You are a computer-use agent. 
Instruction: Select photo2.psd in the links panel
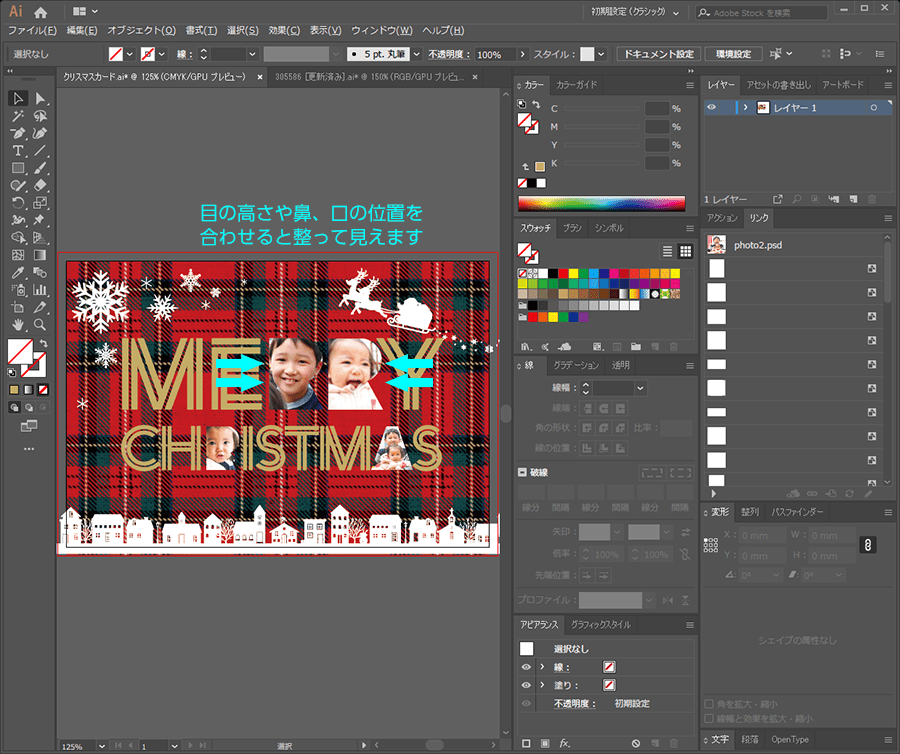[757, 244]
